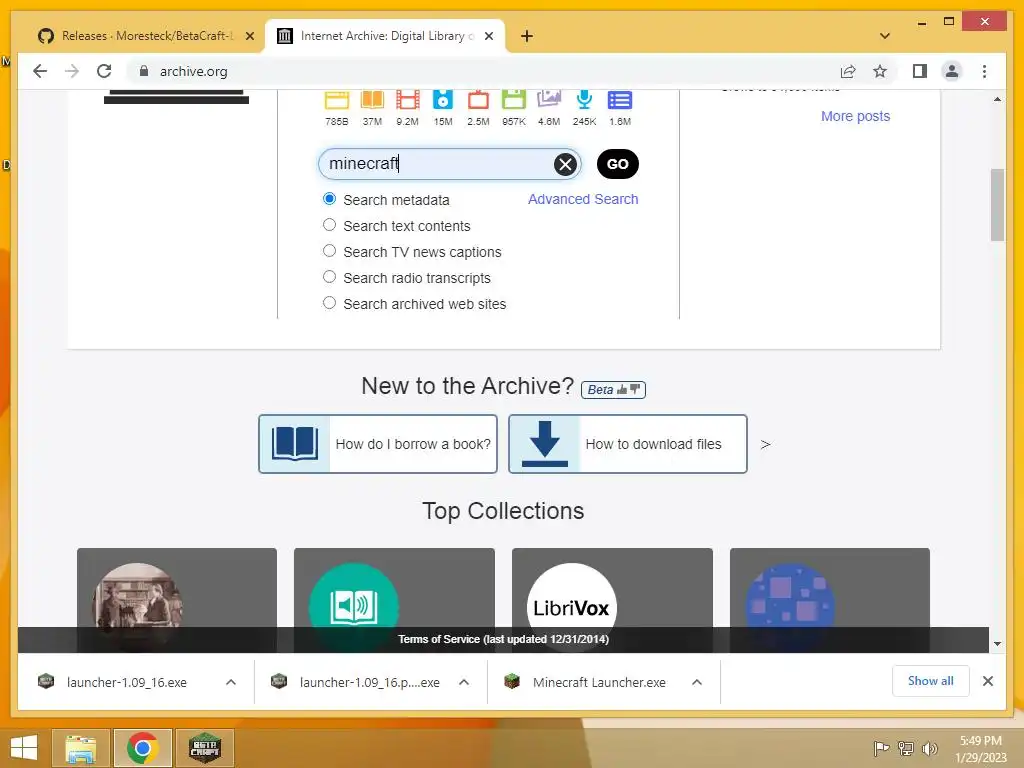Screen dimensions: 1024x768
Task: Open the collections list icon labeled 1.6M
Action: [x=620, y=100]
